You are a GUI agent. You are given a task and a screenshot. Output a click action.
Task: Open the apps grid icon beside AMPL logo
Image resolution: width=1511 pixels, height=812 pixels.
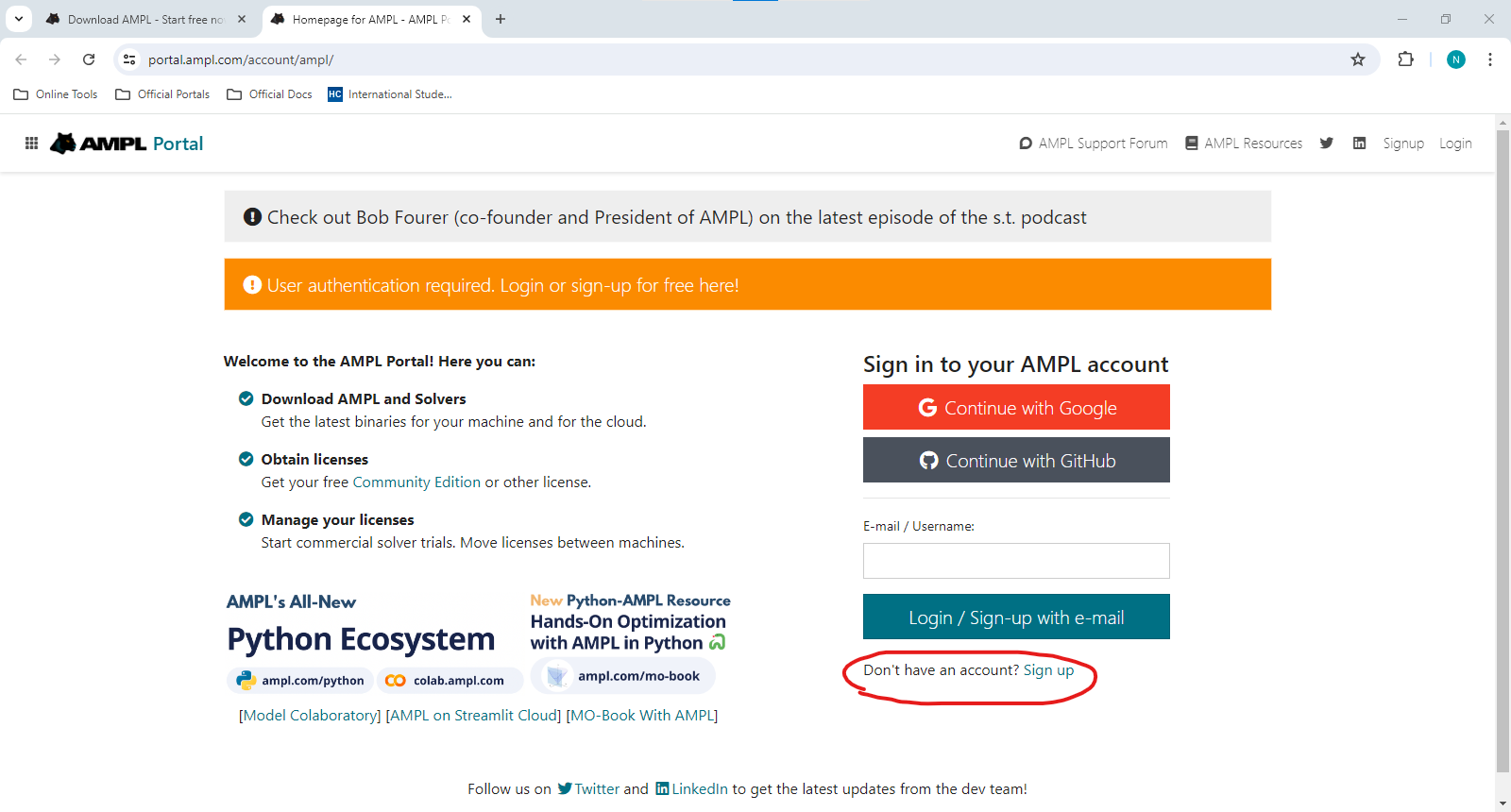31,144
